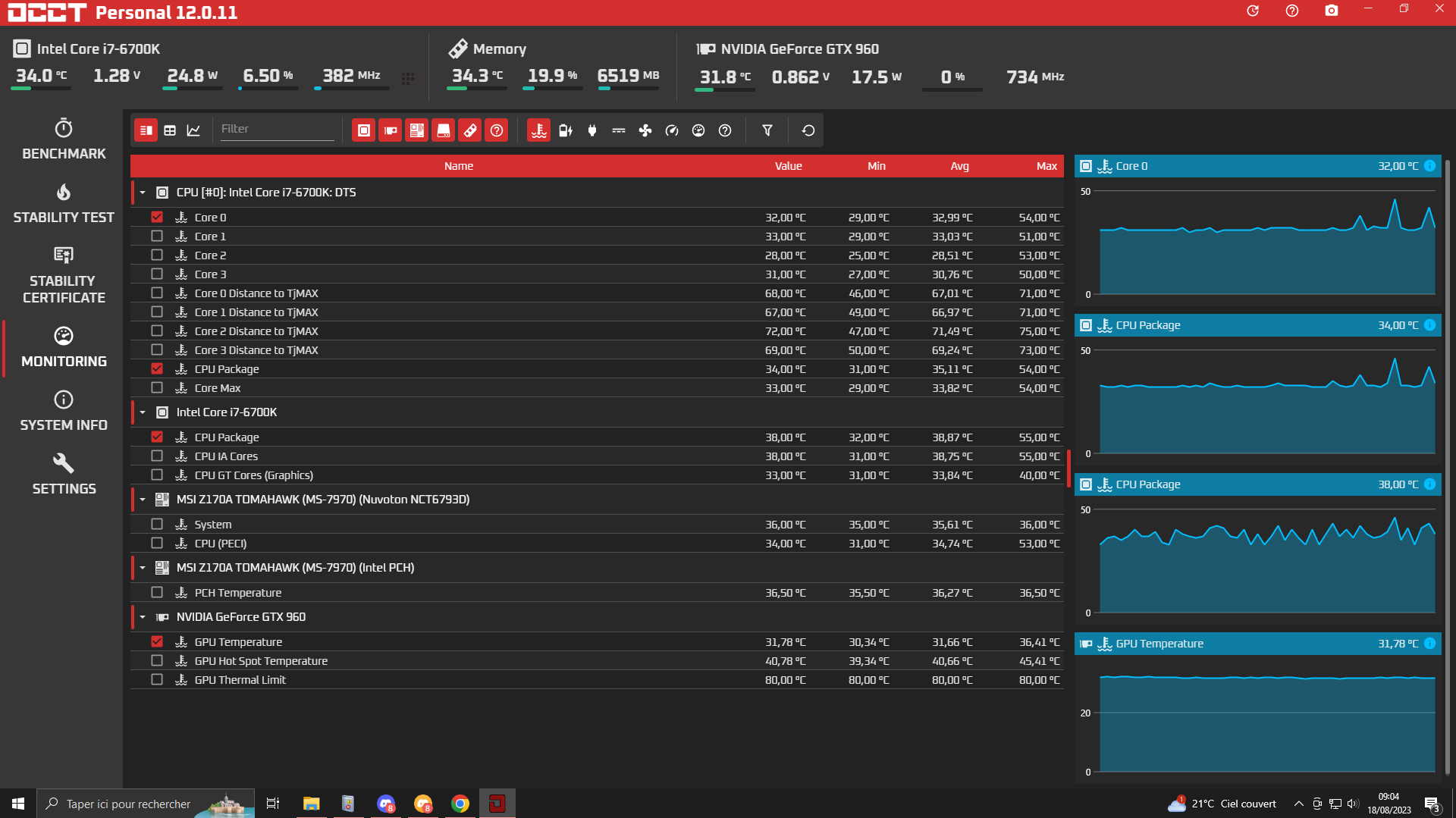
Task: Click the refresh icon in title bar
Action: 1253,11
